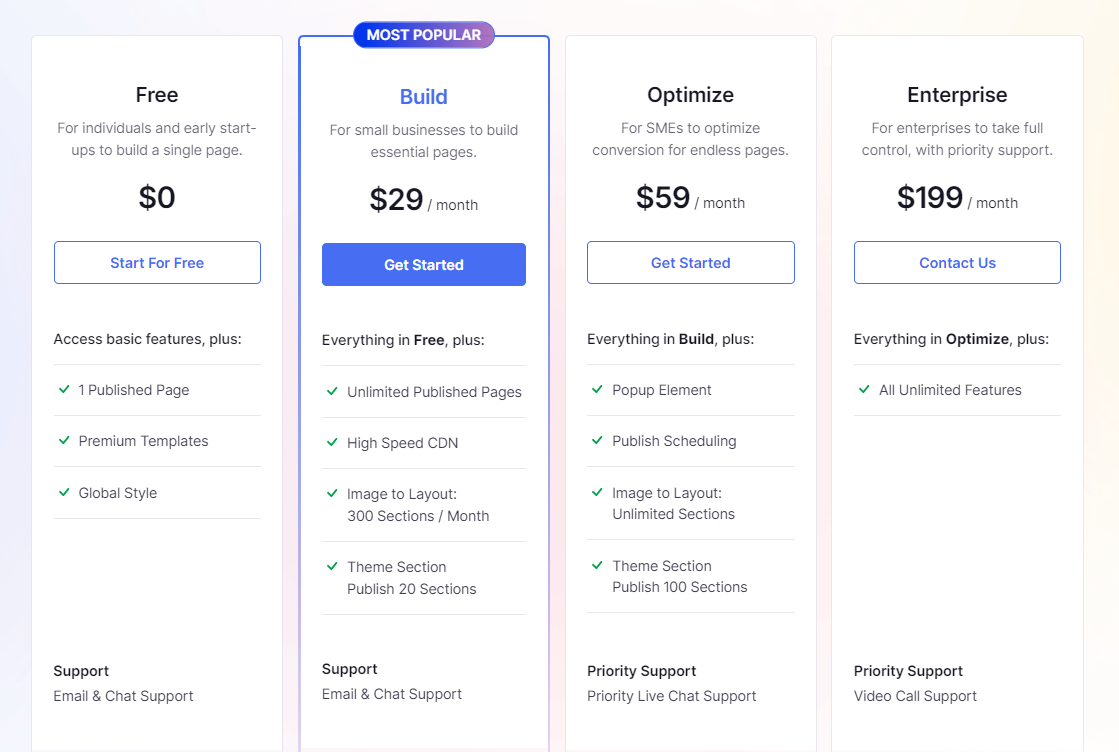Click the MOST POPULAR badge
Image resolution: width=1119 pixels, height=752 pixels.
tap(424, 34)
